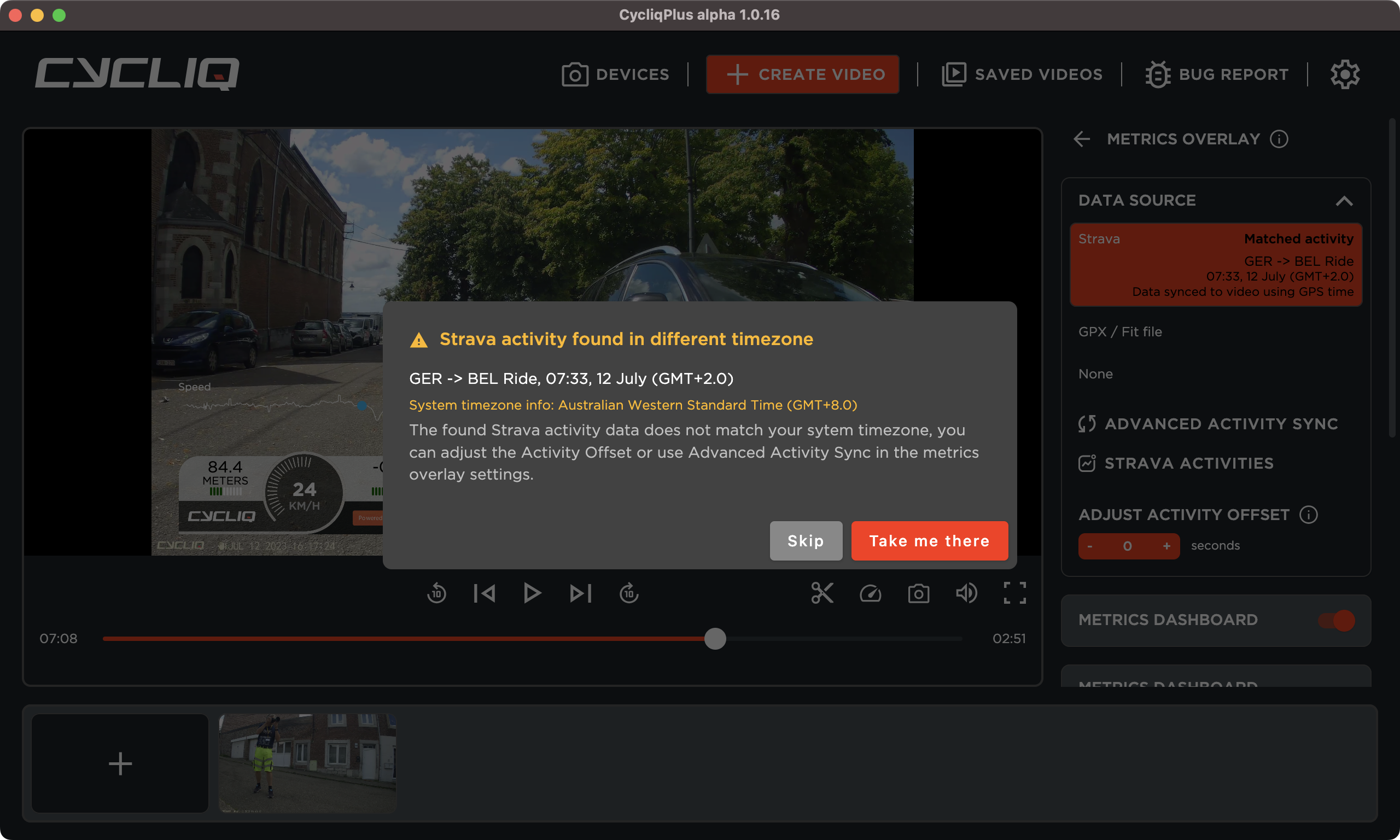Screen dimensions: 1400x840
Task: Click Take me there button
Action: [x=929, y=540]
